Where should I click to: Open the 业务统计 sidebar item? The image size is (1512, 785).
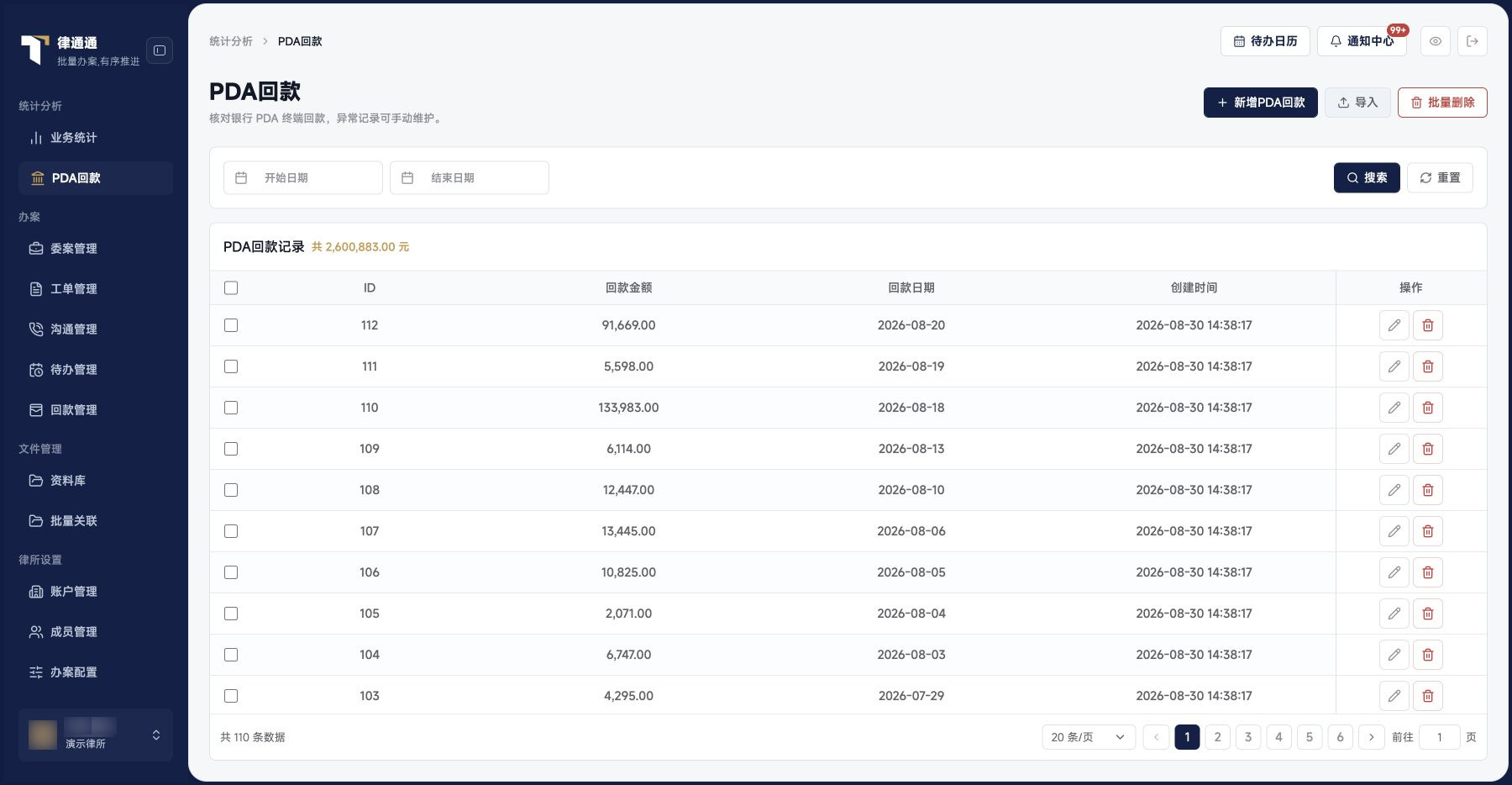(96, 138)
